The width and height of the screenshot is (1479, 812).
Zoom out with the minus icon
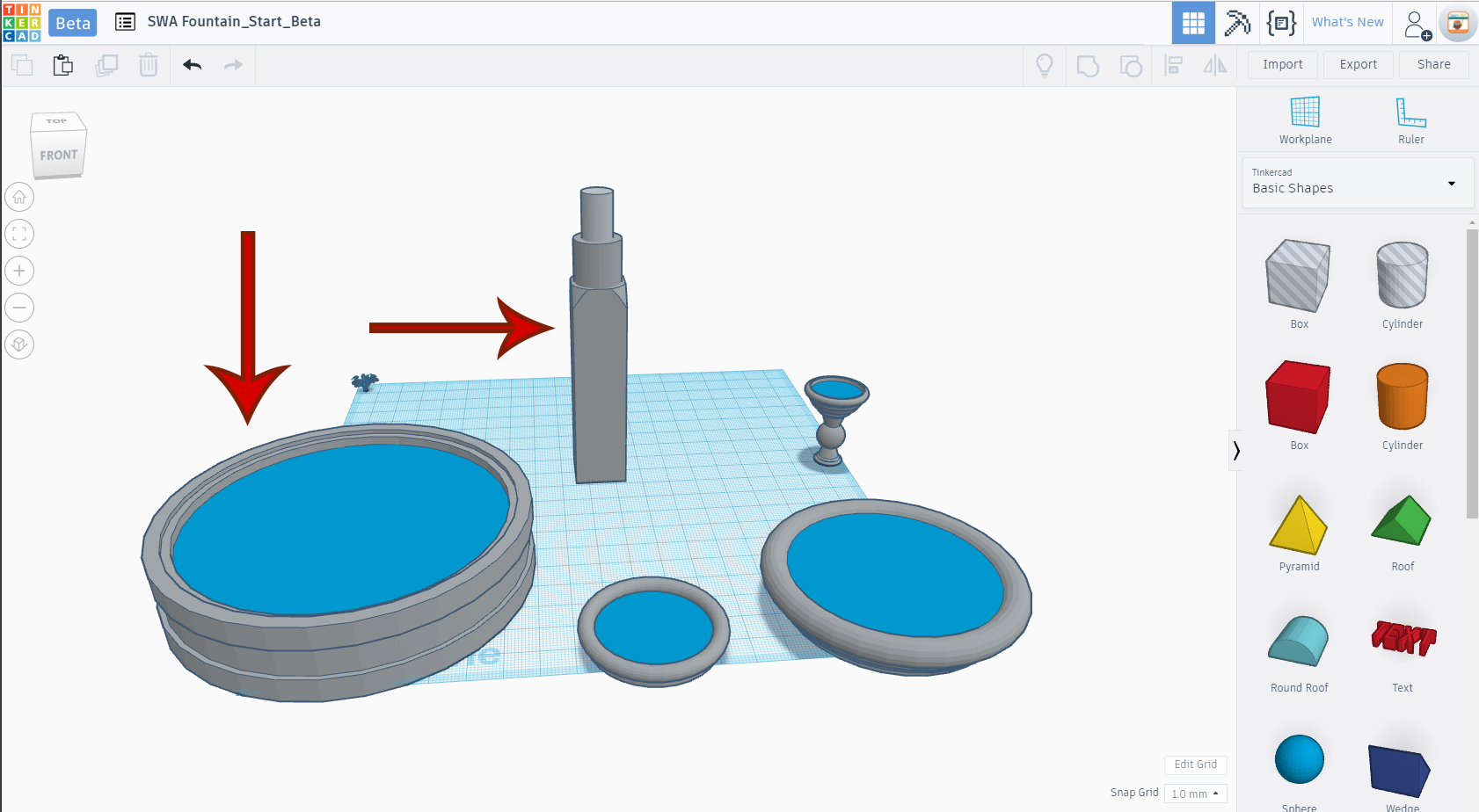pyautogui.click(x=19, y=308)
